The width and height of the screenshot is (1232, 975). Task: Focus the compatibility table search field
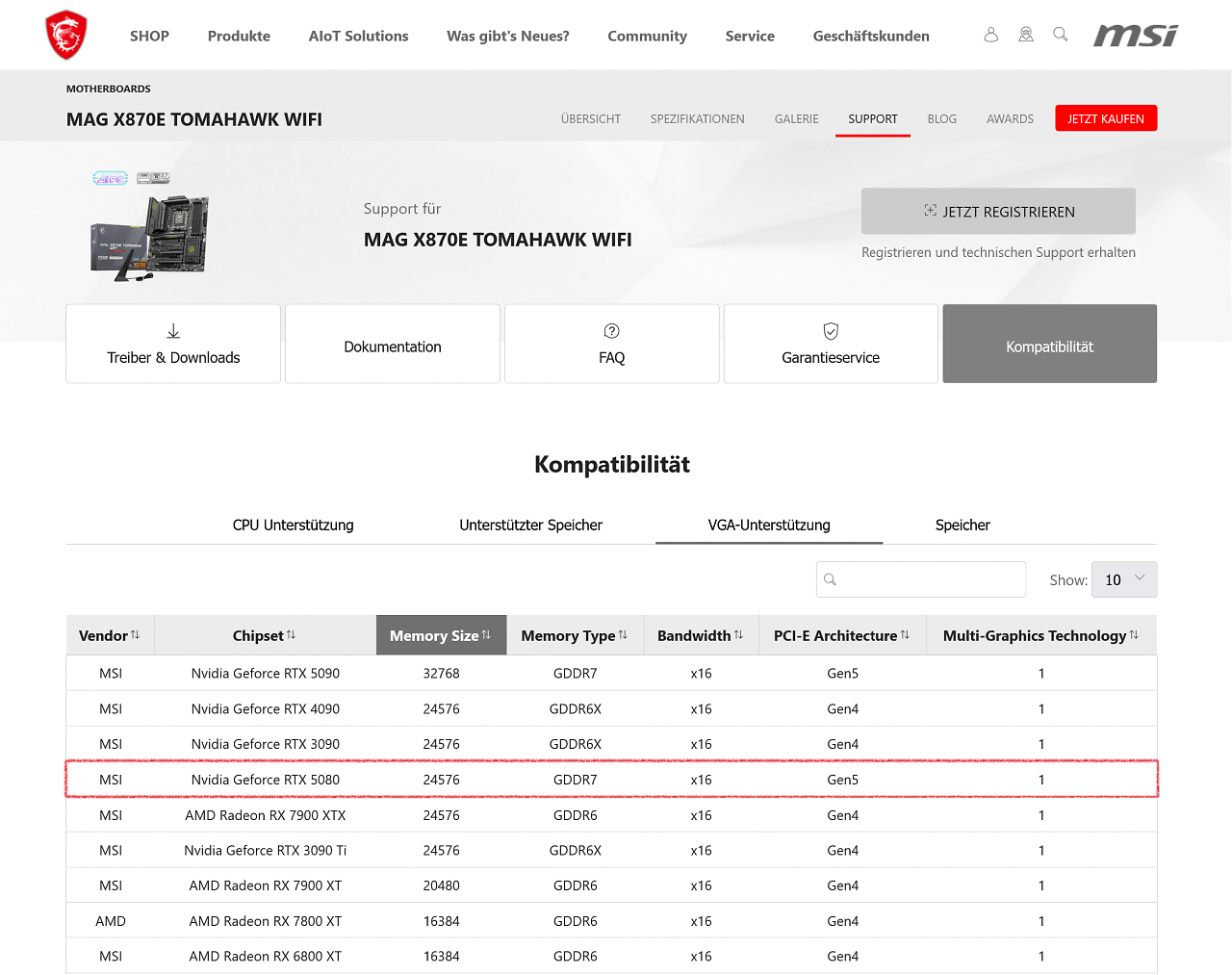pos(921,579)
